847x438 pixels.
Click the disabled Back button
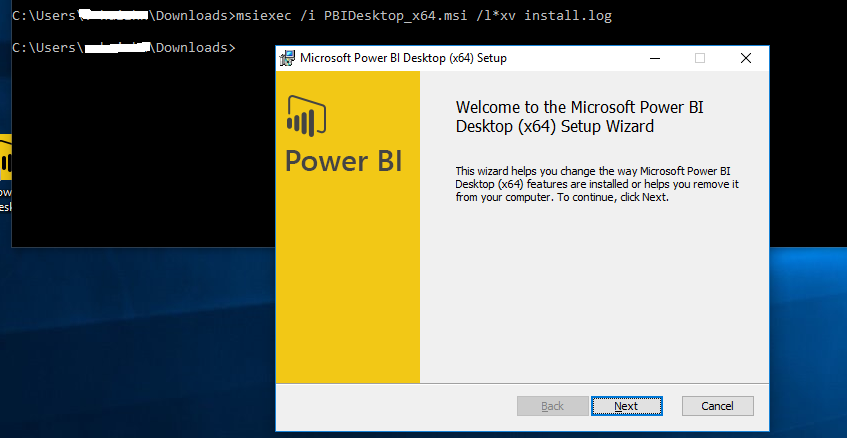[x=553, y=406]
